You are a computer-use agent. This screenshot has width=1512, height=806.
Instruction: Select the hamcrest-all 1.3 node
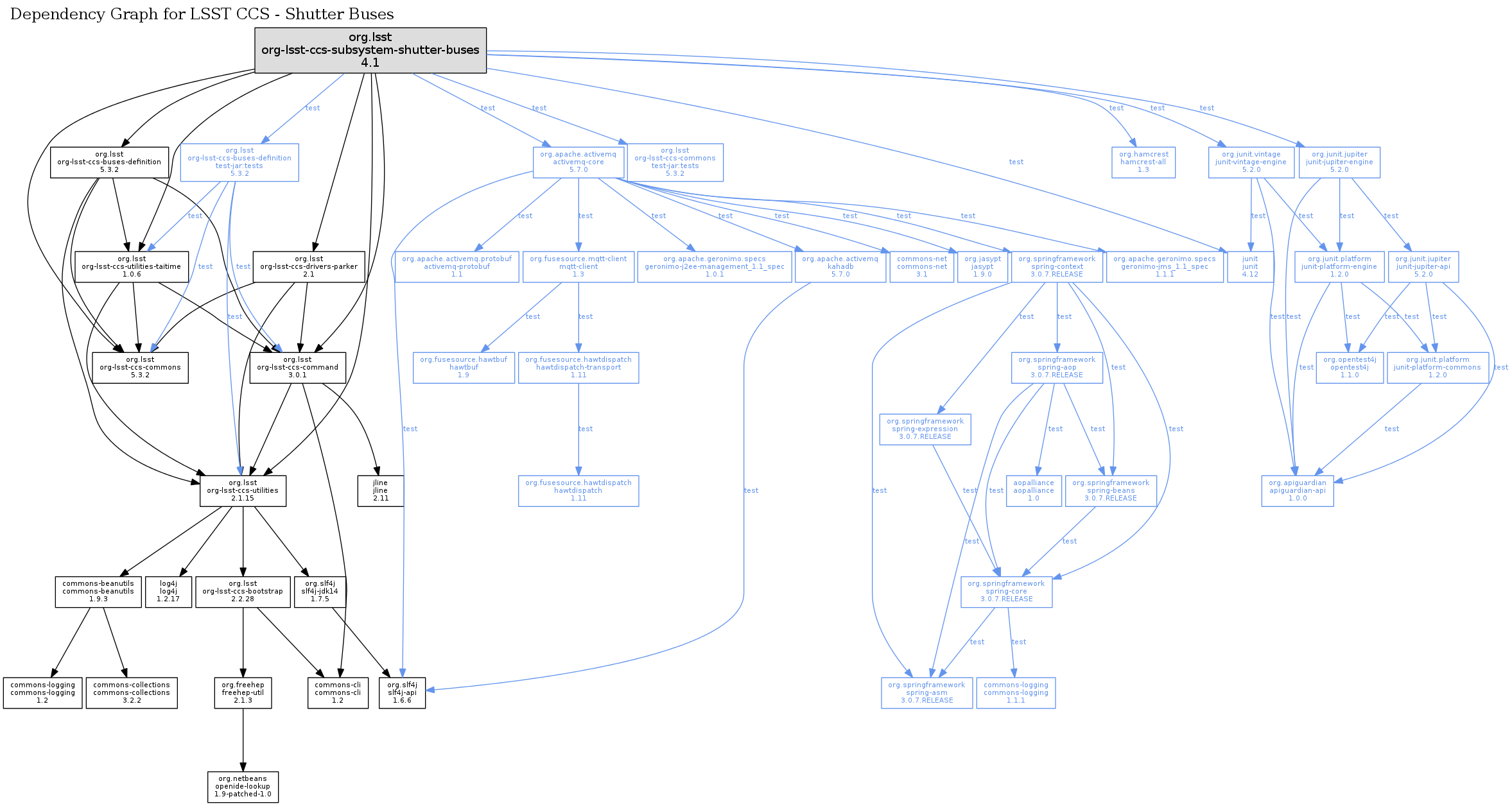click(1143, 162)
